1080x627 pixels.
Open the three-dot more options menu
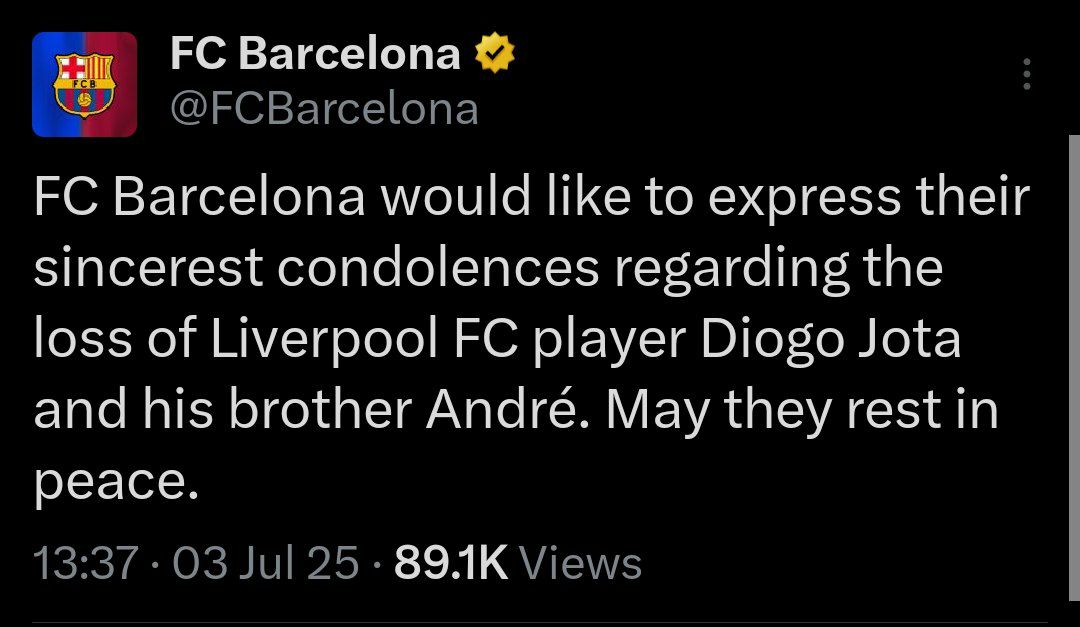pos(1026,75)
